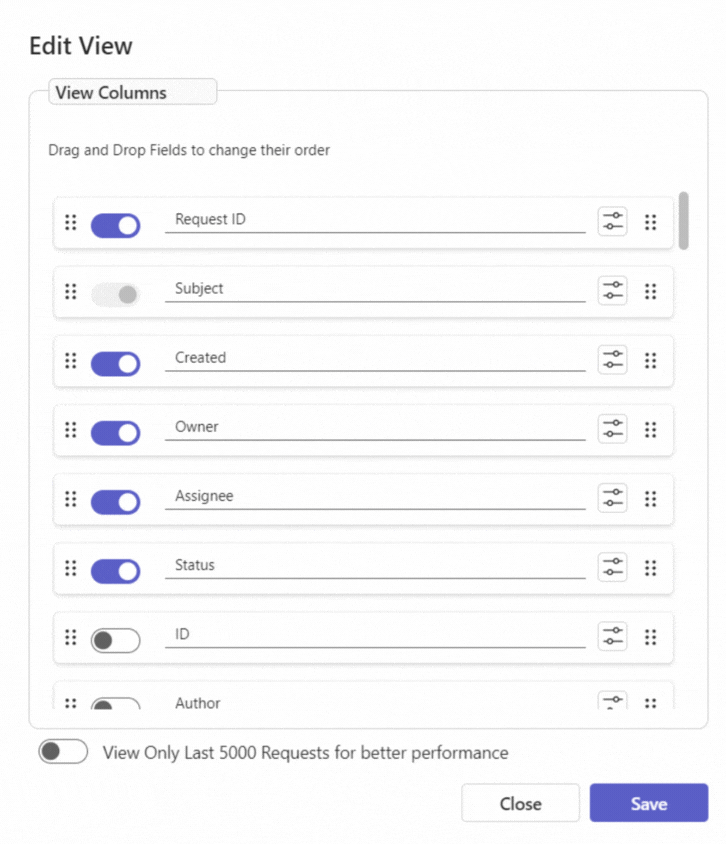Screen dimensions: 726x844
Task: Disable the Assignee column toggle
Action: click(115, 502)
